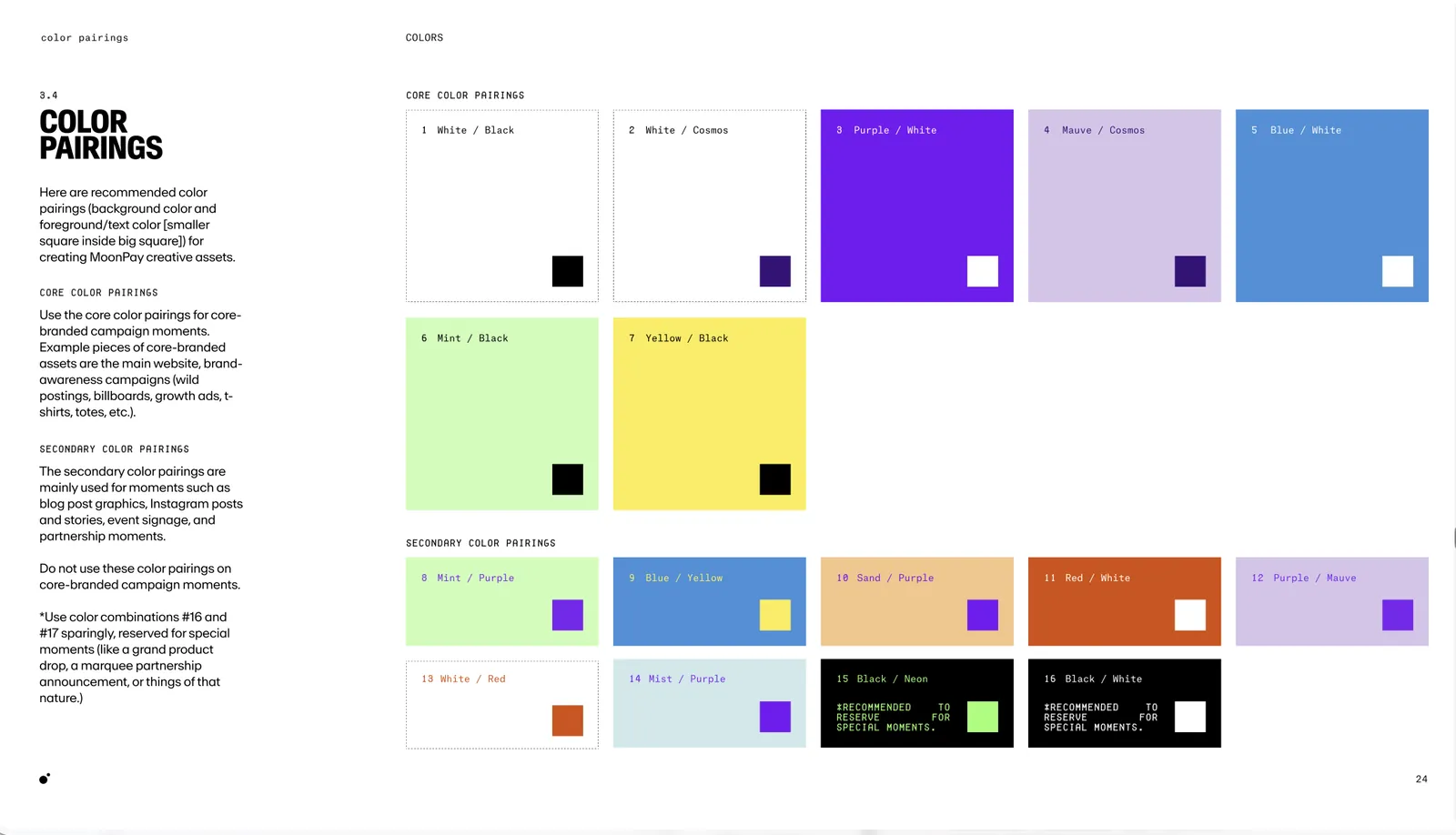The width and height of the screenshot is (1456, 835).
Task: Click the black square in White / Black card
Action: 568,271
